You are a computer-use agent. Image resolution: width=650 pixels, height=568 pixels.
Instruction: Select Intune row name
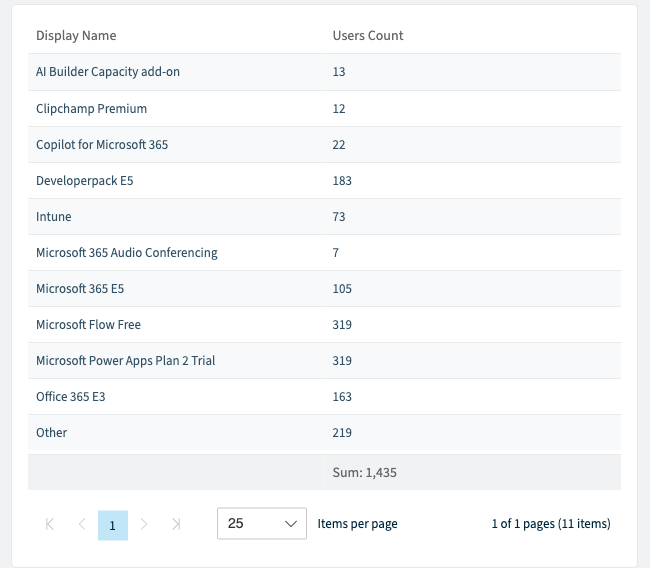click(x=53, y=217)
